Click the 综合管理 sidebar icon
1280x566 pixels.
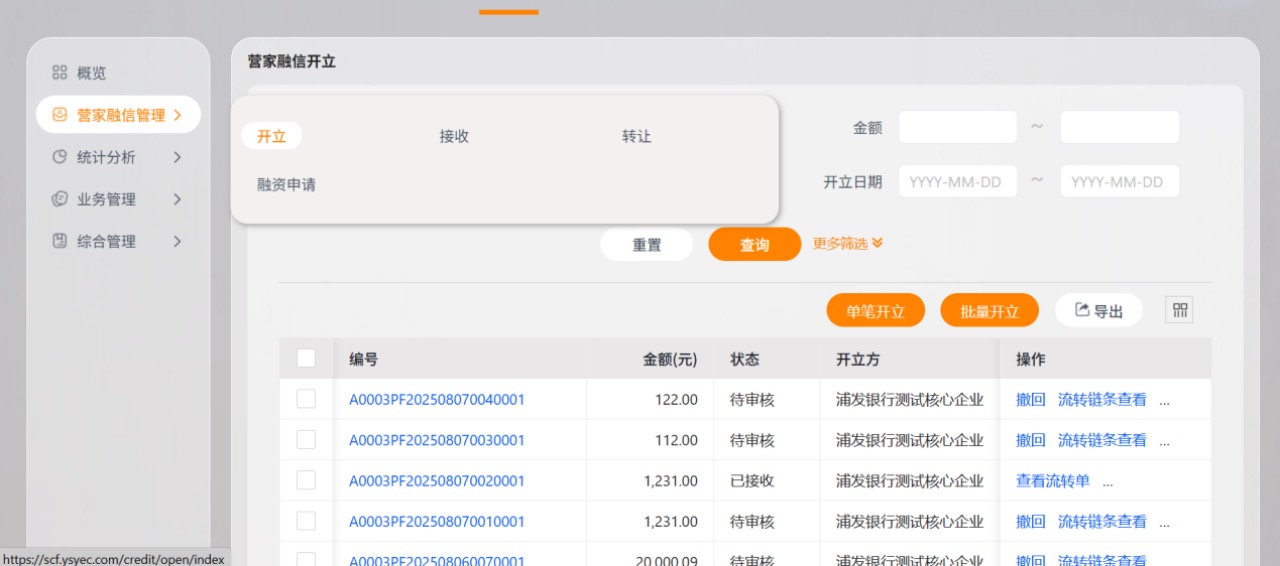[60, 241]
